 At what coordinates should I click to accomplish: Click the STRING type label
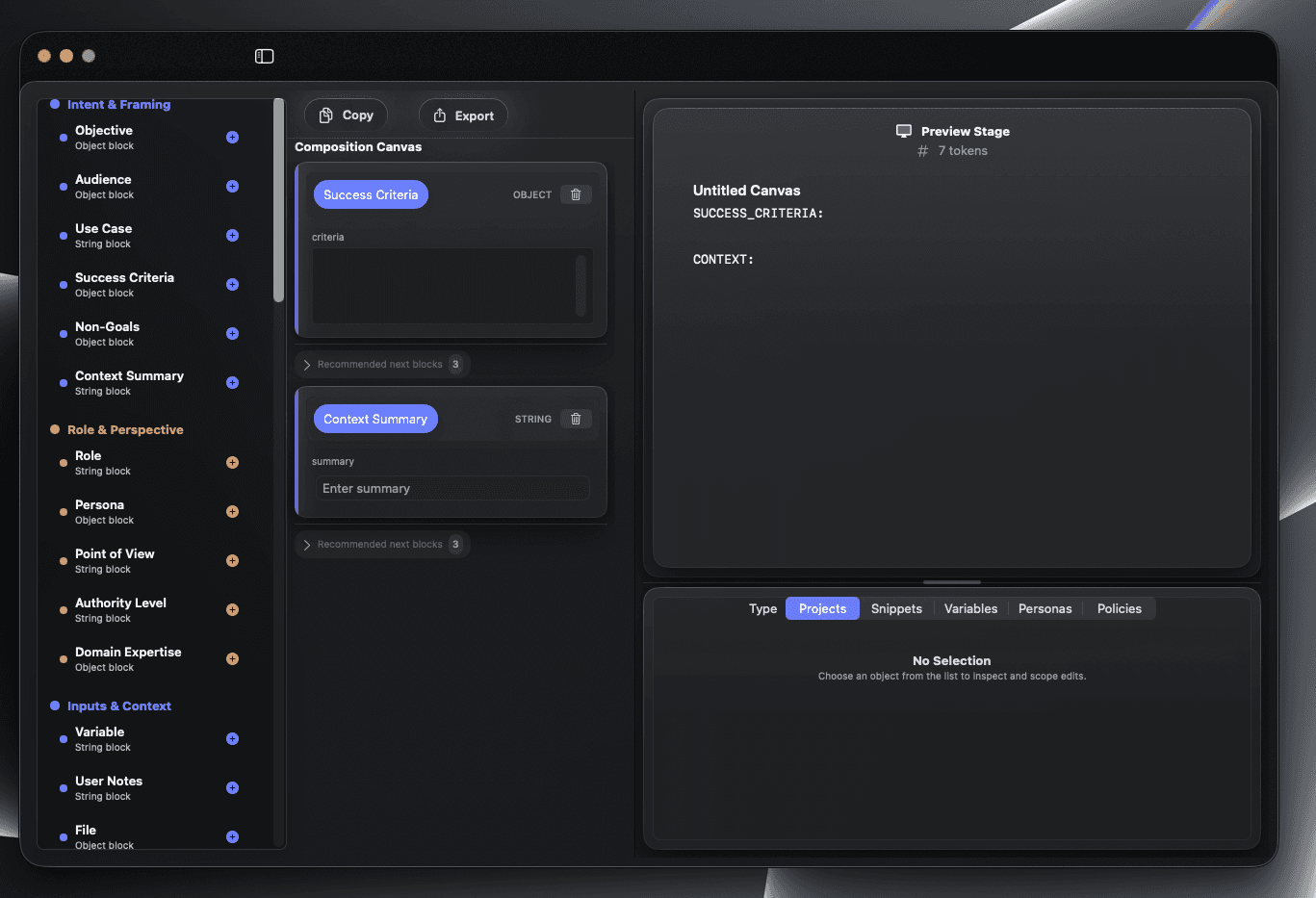pyautogui.click(x=533, y=419)
